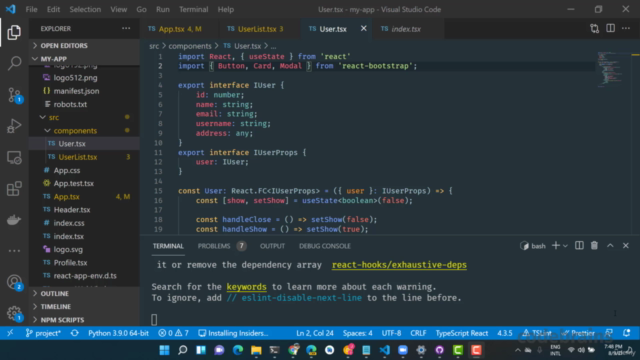640x360 pixels.
Task: Click the Prettier status bar item
Action: click(x=578, y=333)
